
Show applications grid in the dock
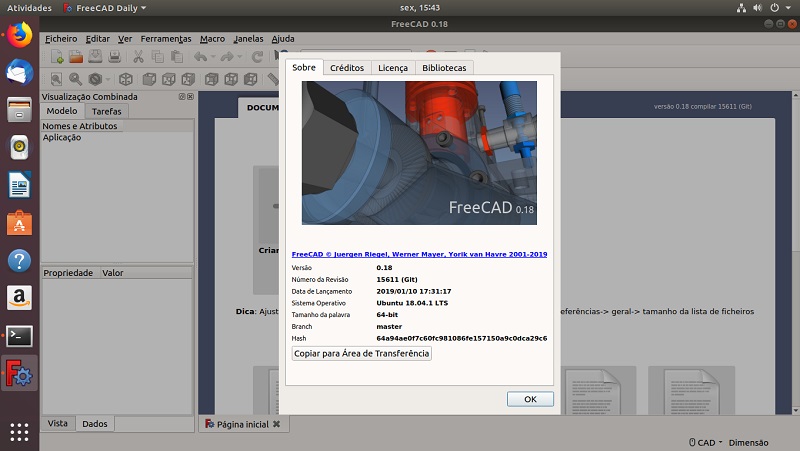pos(19,432)
